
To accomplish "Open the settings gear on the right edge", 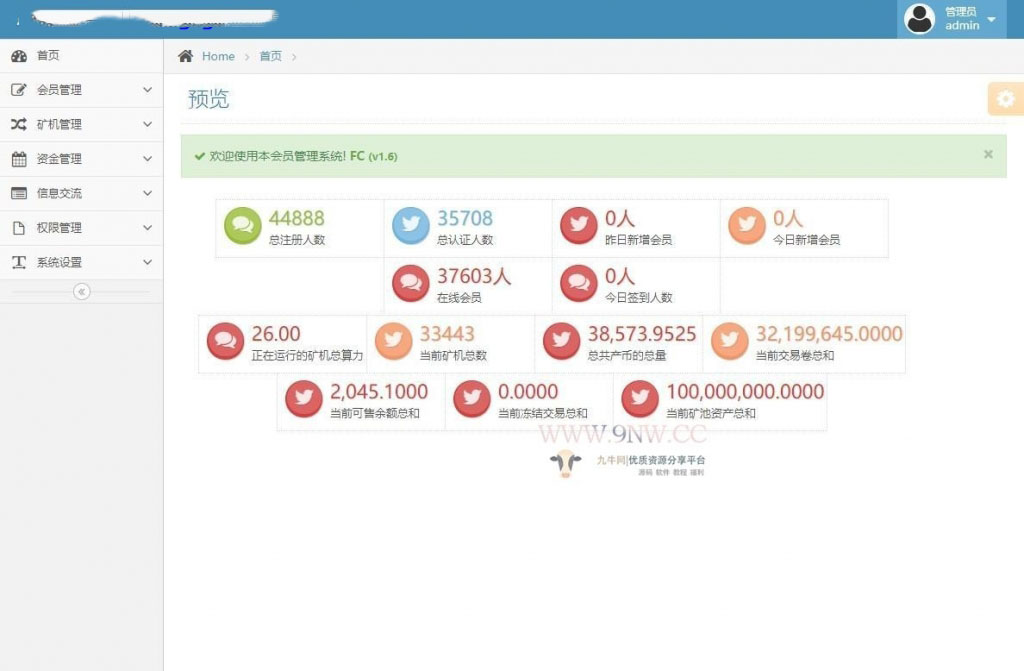I will click(1005, 99).
